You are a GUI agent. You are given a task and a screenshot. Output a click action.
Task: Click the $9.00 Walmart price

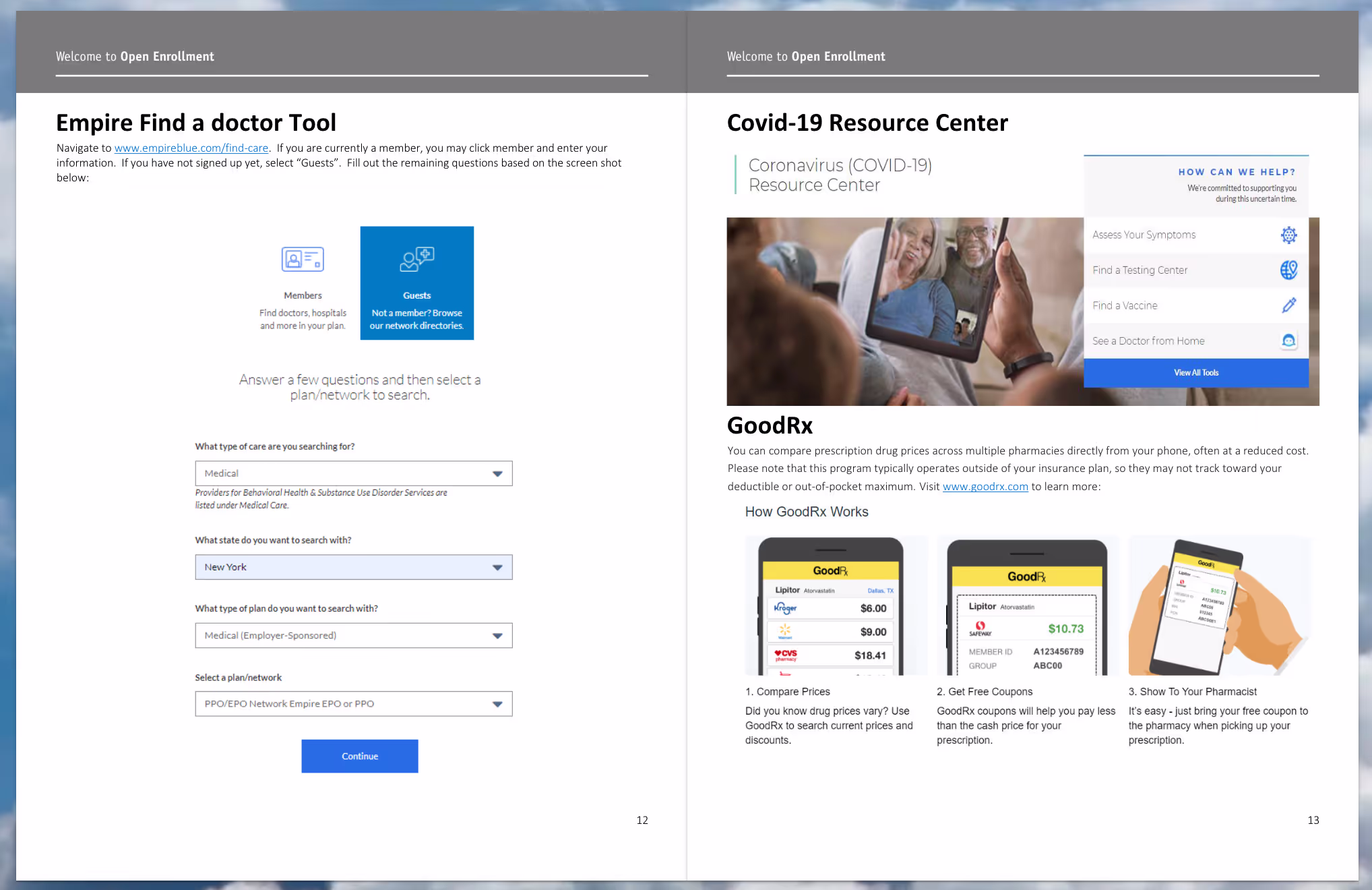point(873,632)
